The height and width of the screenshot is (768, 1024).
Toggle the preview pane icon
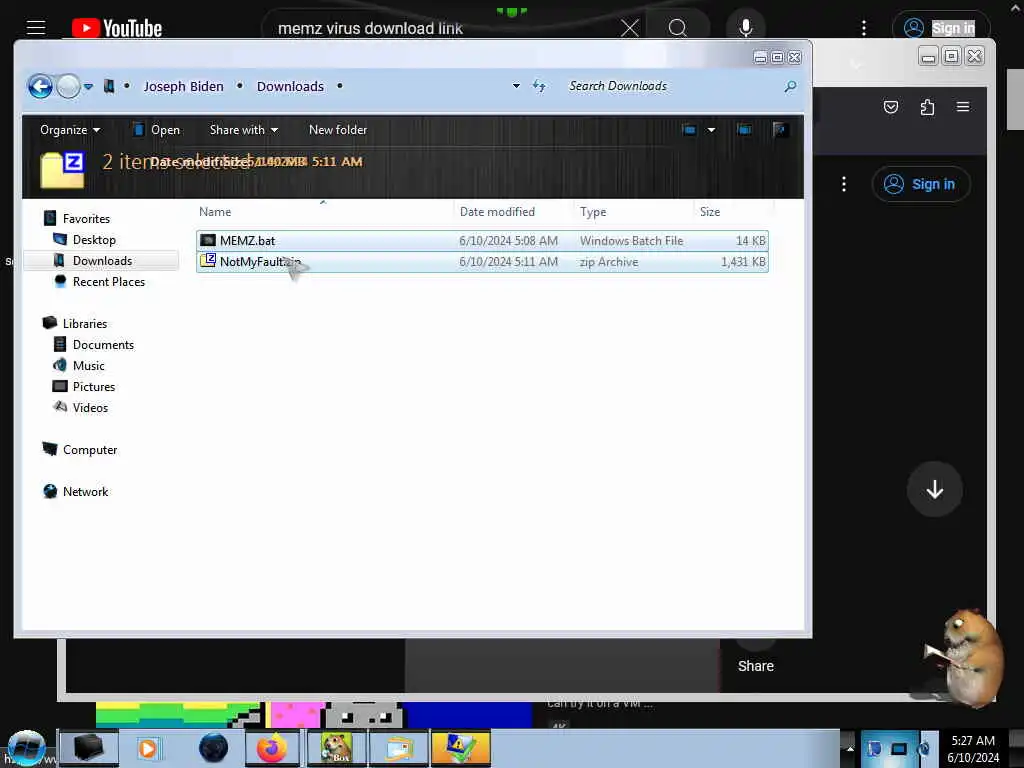click(744, 130)
